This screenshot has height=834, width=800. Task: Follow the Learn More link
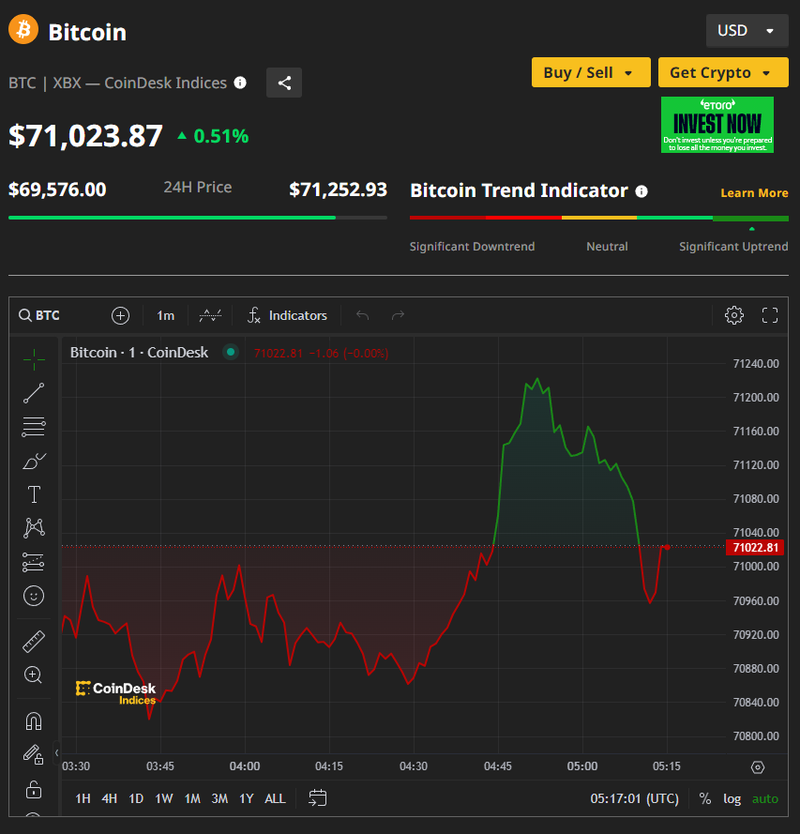tap(754, 193)
